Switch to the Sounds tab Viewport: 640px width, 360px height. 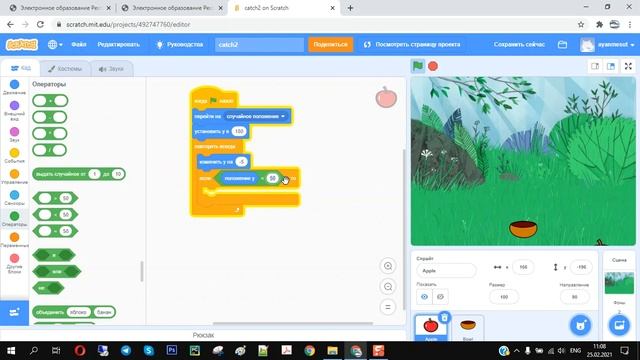coord(111,69)
